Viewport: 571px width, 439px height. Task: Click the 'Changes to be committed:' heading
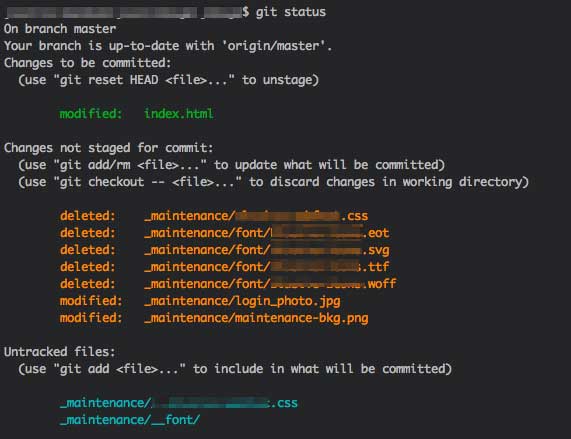(87, 63)
